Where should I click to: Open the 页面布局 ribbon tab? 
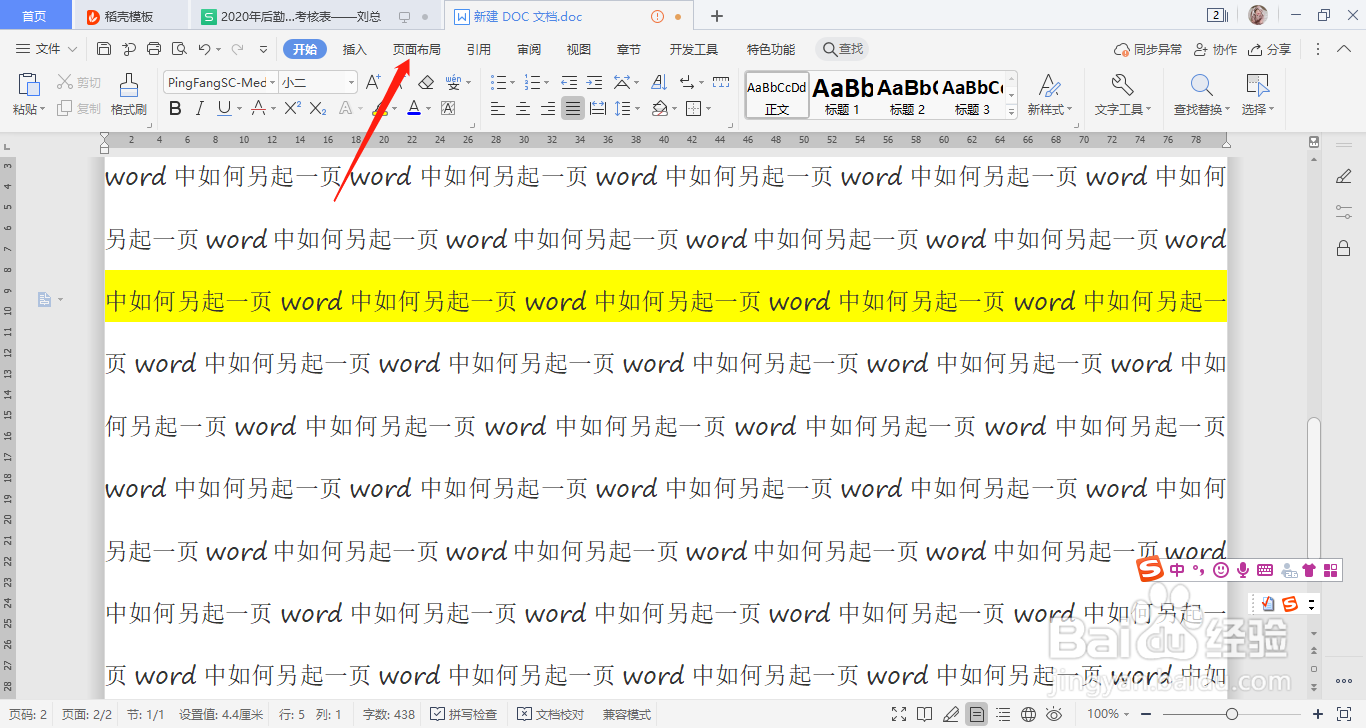(x=418, y=48)
